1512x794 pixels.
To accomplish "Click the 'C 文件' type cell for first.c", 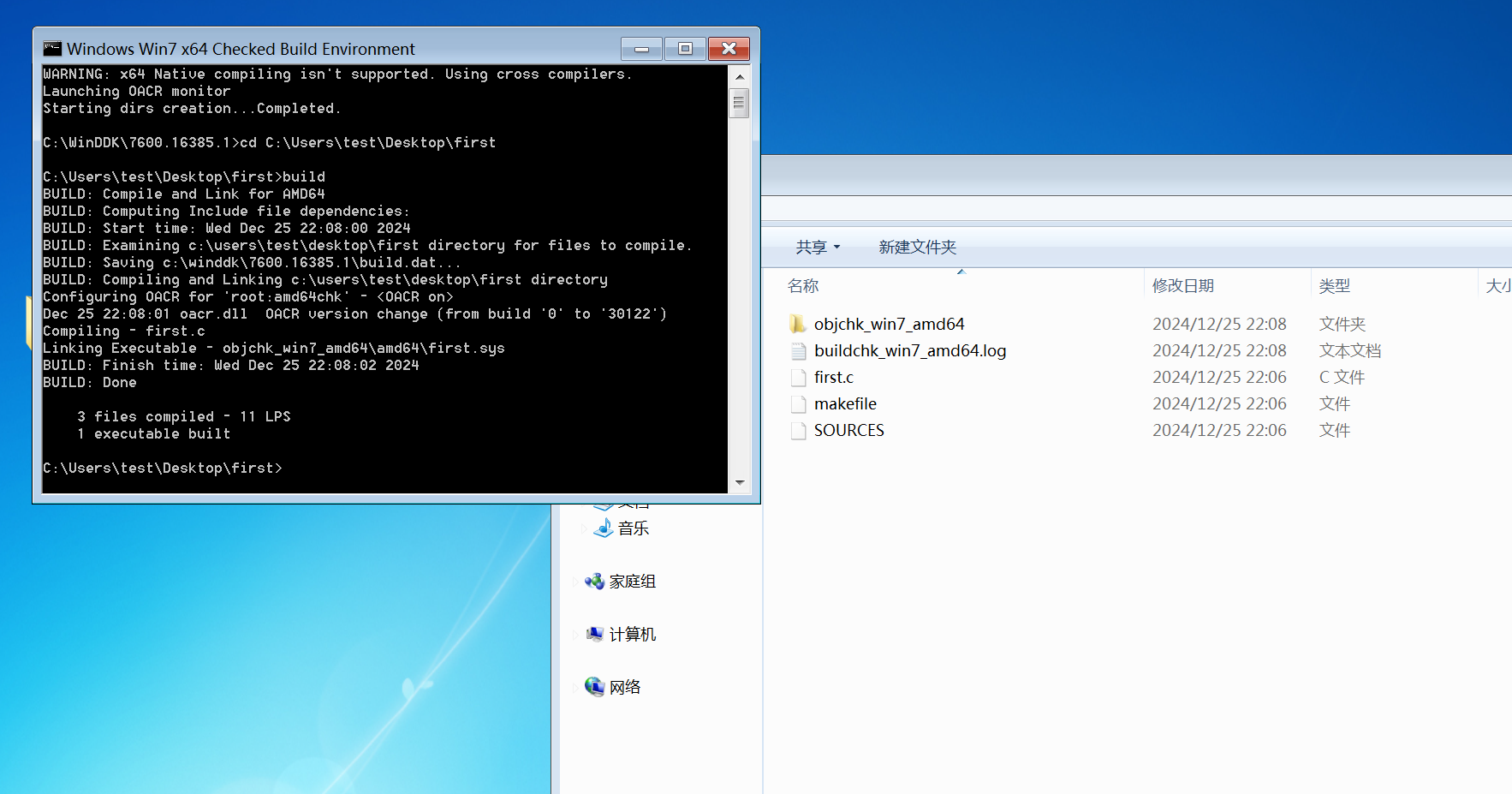I will coord(1342,377).
